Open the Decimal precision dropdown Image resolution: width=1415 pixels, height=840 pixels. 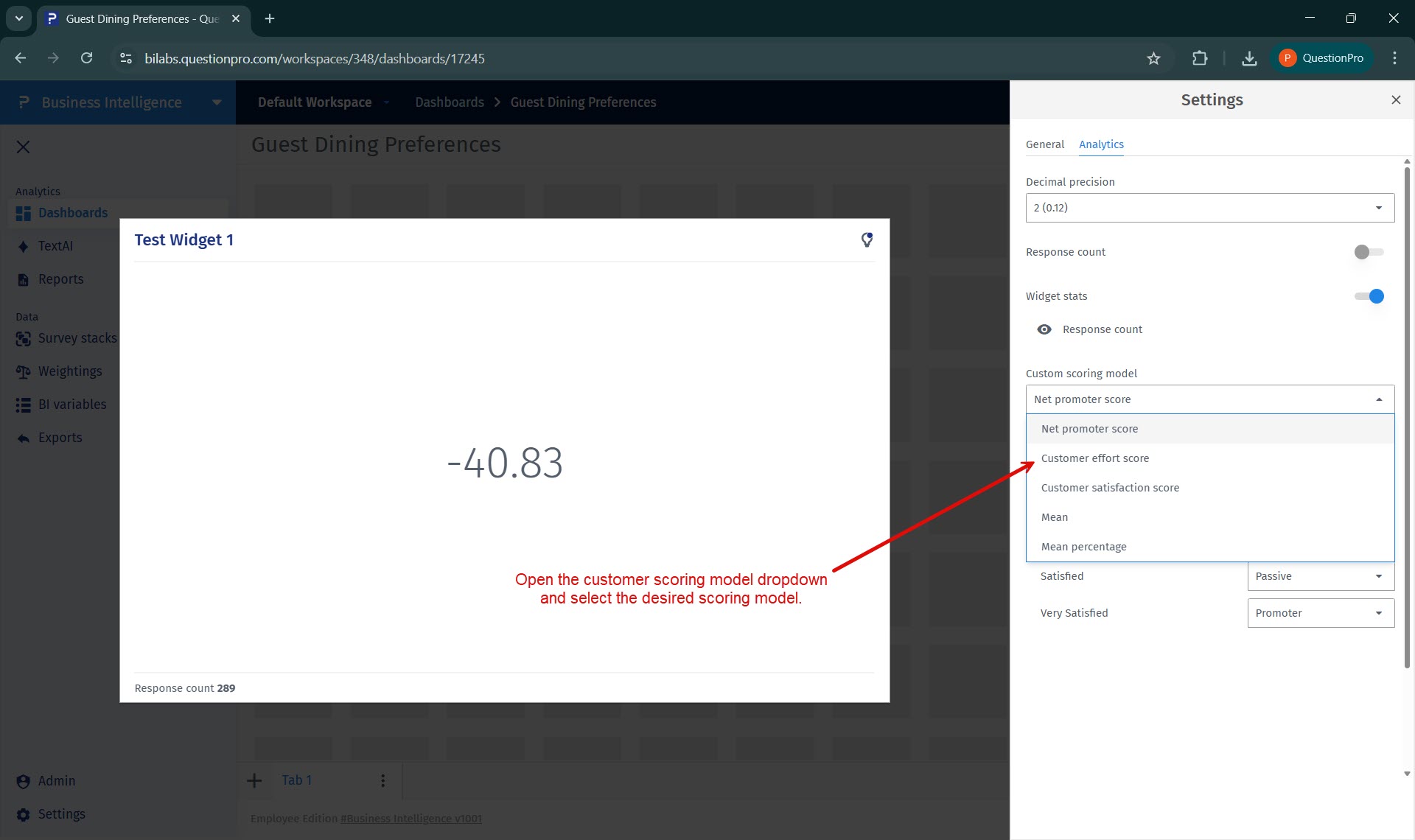tap(1209, 208)
